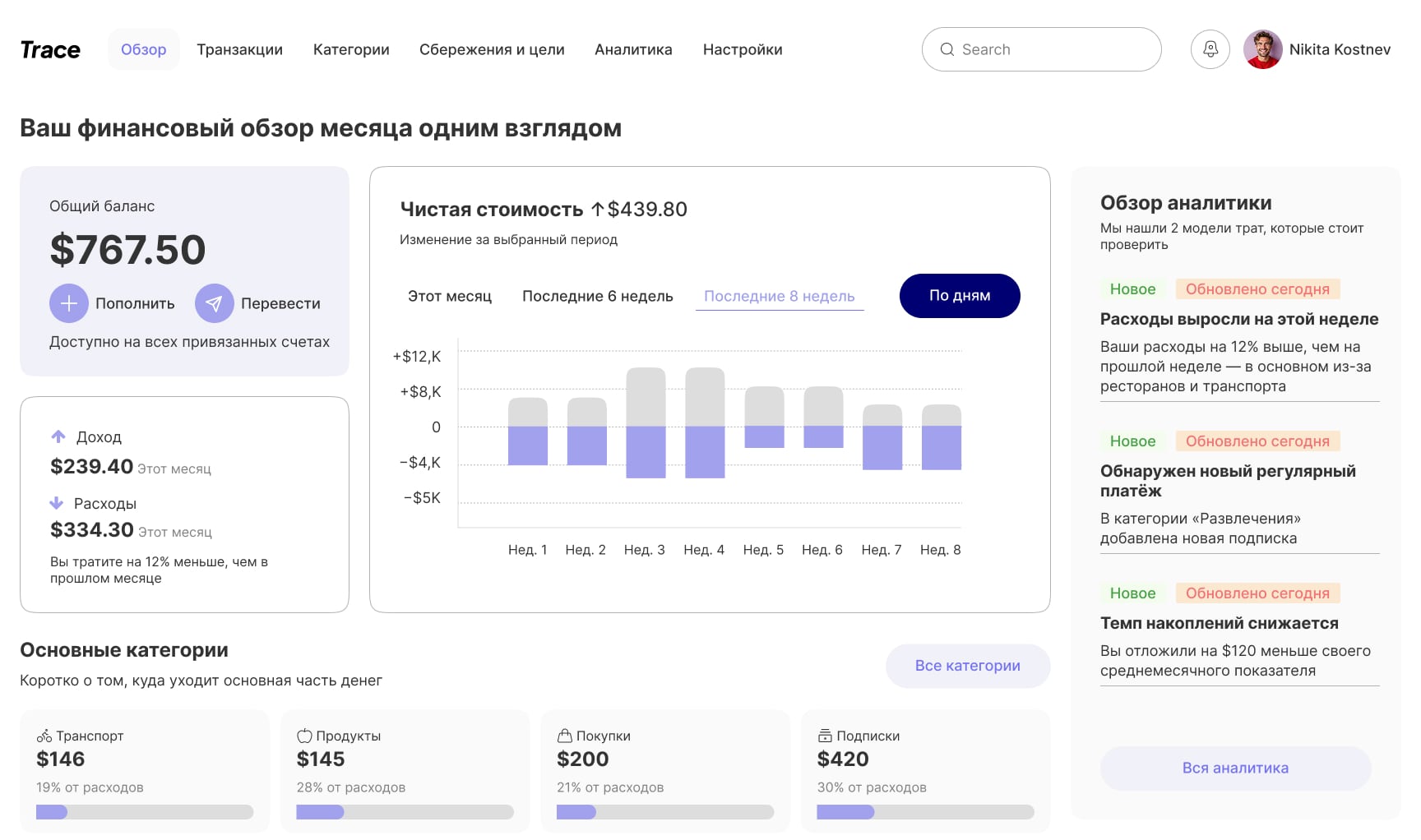Click the Транспорт bicycle icon
The height and width of the screenshot is (840, 1421).
(44, 736)
